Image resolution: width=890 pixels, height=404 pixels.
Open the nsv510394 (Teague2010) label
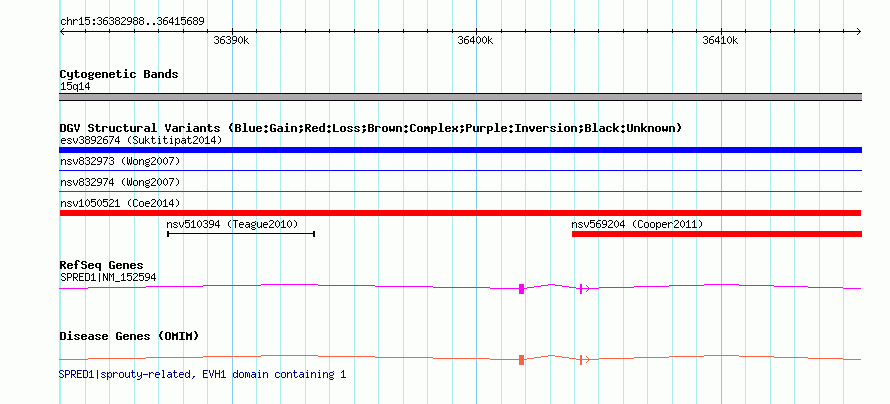pos(232,224)
